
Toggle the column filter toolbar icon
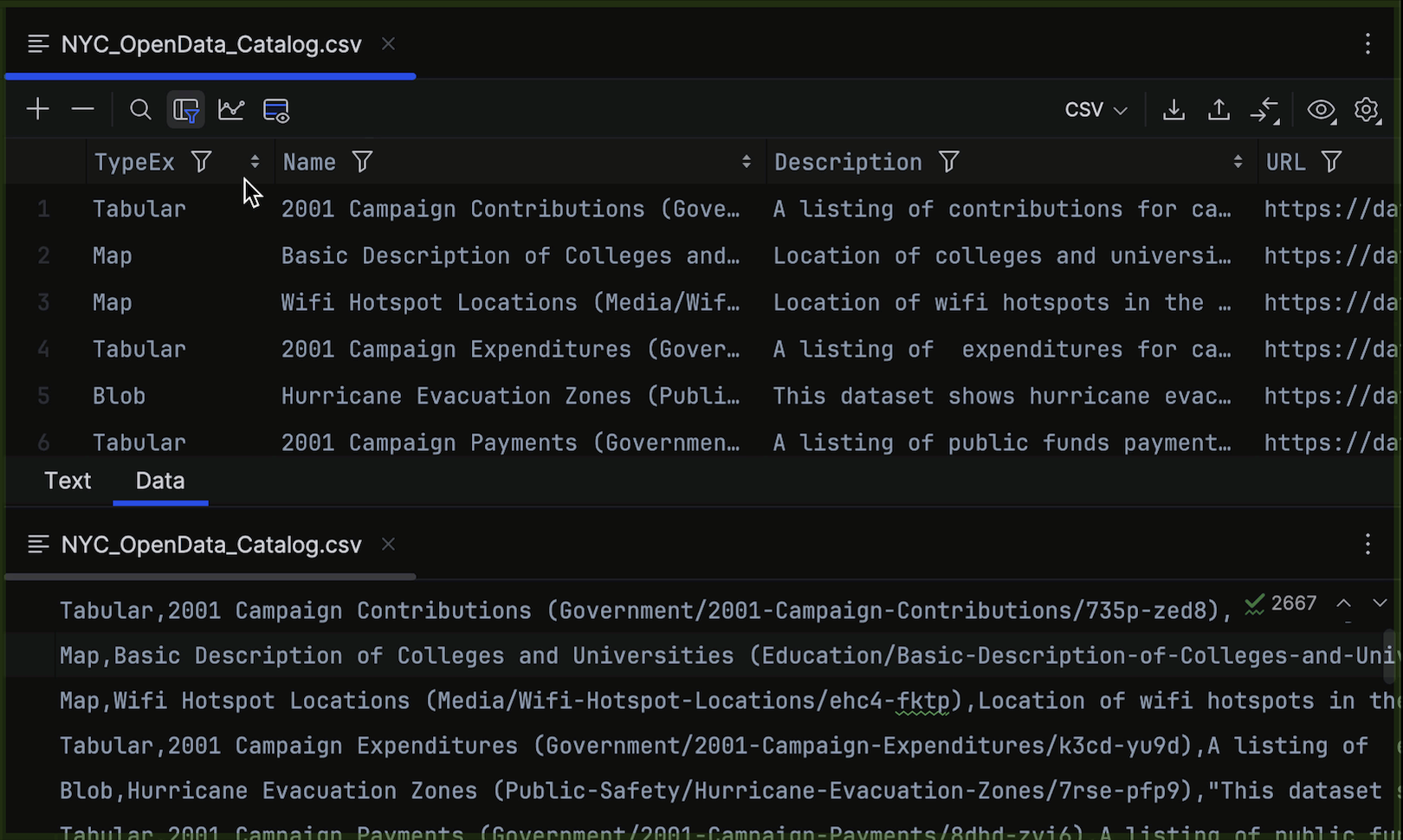186,110
